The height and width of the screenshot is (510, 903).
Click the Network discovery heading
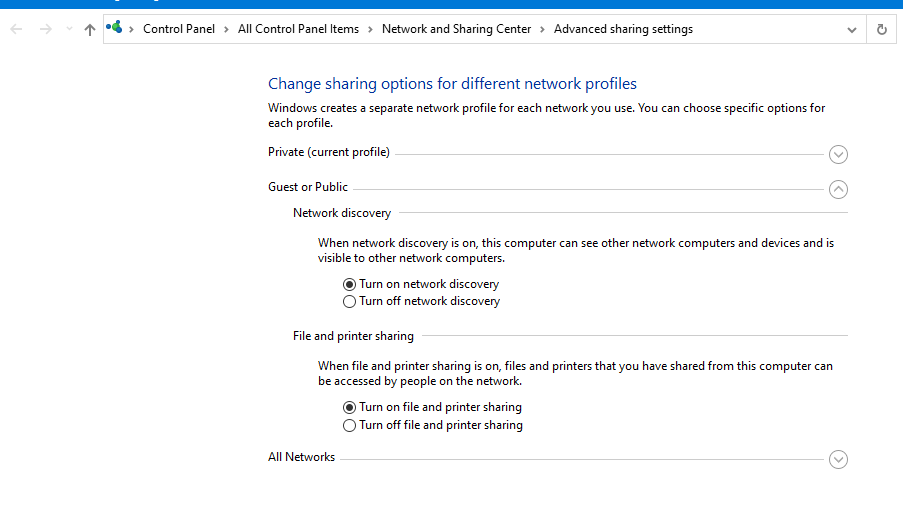coord(342,213)
